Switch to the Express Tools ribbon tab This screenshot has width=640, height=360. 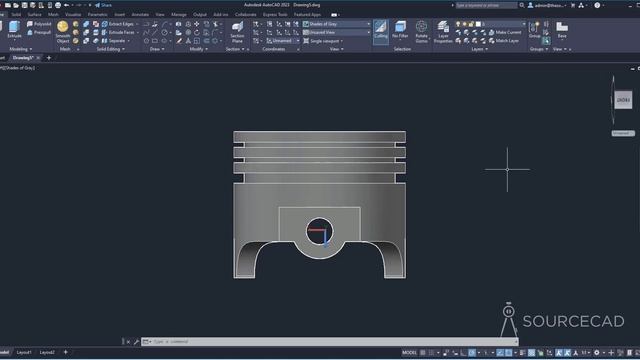coord(275,14)
